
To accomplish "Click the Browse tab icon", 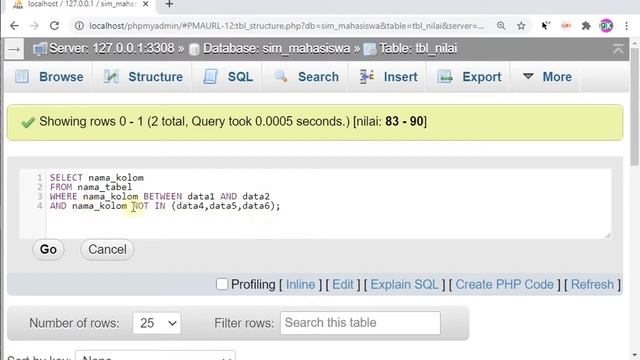I will [x=22, y=76].
